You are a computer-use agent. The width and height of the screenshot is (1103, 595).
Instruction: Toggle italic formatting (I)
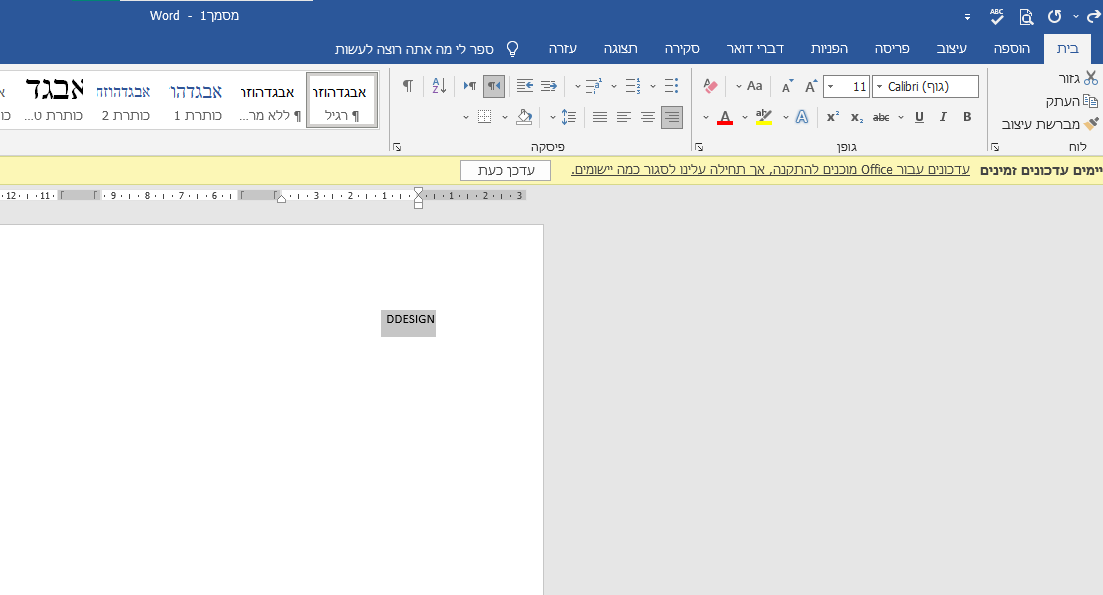tap(943, 117)
